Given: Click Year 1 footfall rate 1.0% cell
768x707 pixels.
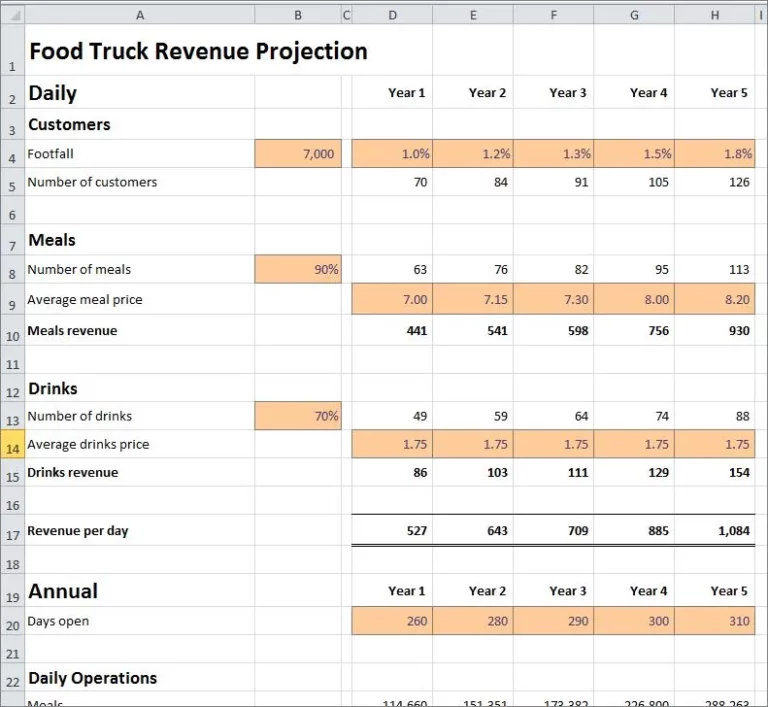Looking at the screenshot, I should pos(392,154).
